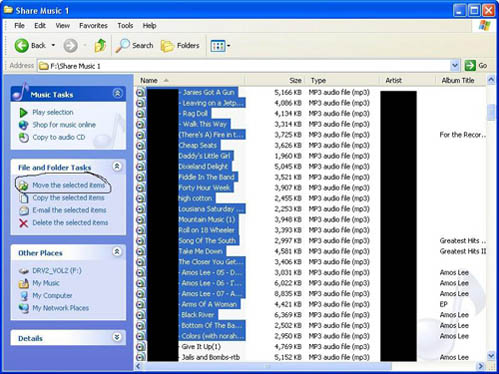Viewport: 499px width, 374px height.
Task: Click the My Computer icon
Action: [24, 296]
